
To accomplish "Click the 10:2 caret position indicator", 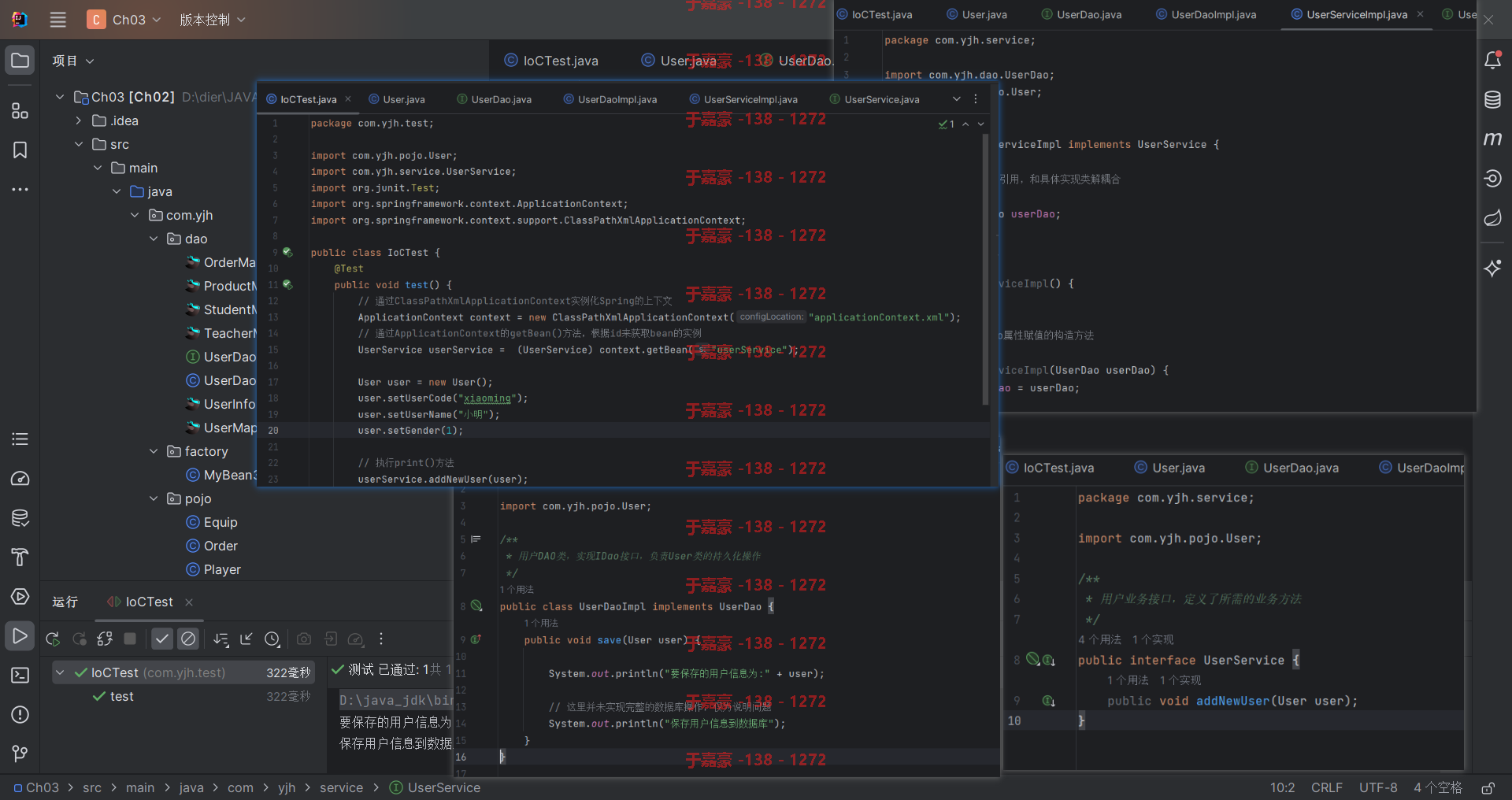I will (x=1282, y=787).
